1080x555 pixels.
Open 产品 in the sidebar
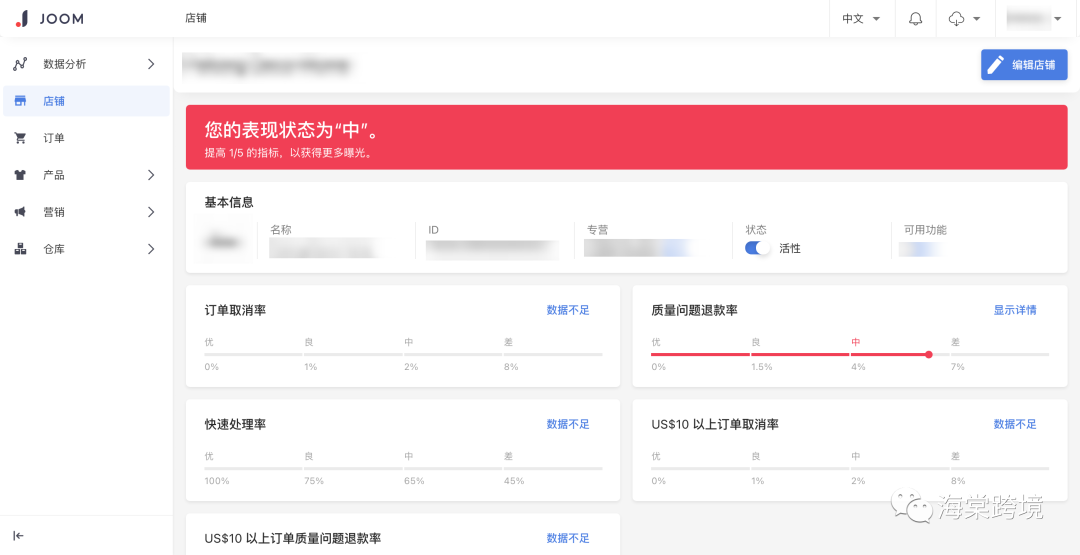pos(86,175)
